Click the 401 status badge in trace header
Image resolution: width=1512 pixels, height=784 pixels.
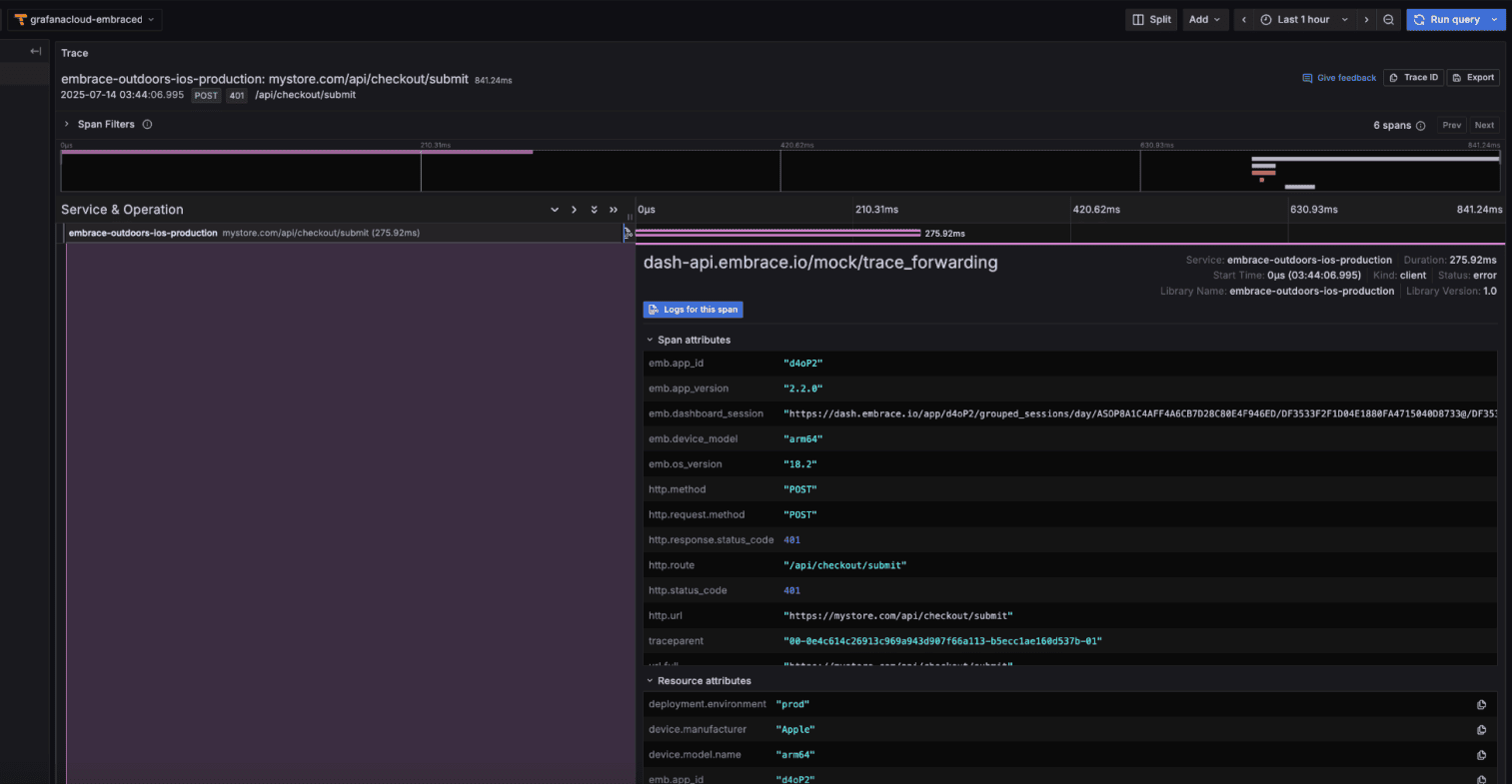[236, 96]
